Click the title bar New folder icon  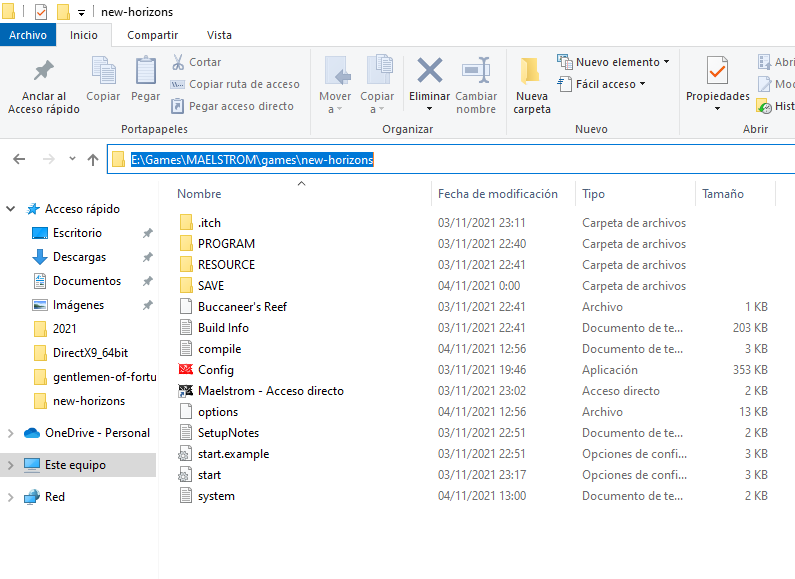pyautogui.click(x=63, y=11)
